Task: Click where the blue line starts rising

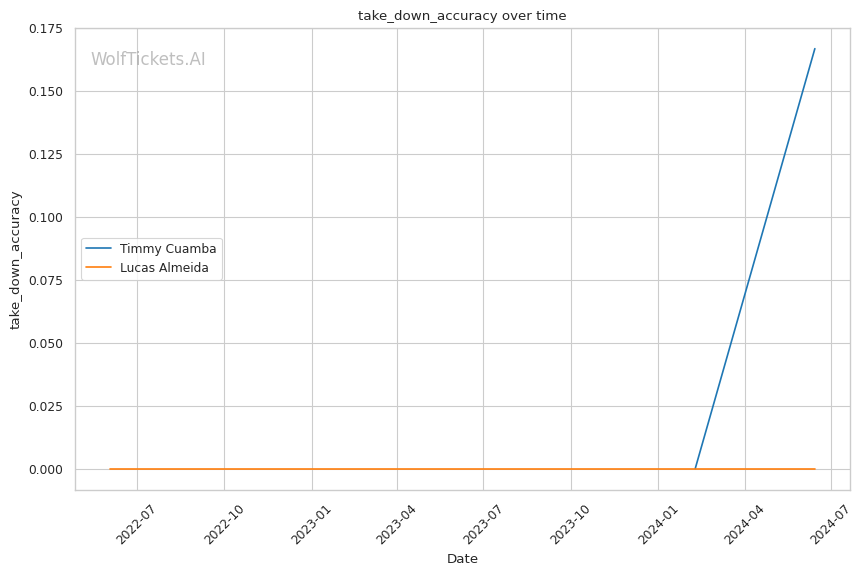Action: pos(696,468)
